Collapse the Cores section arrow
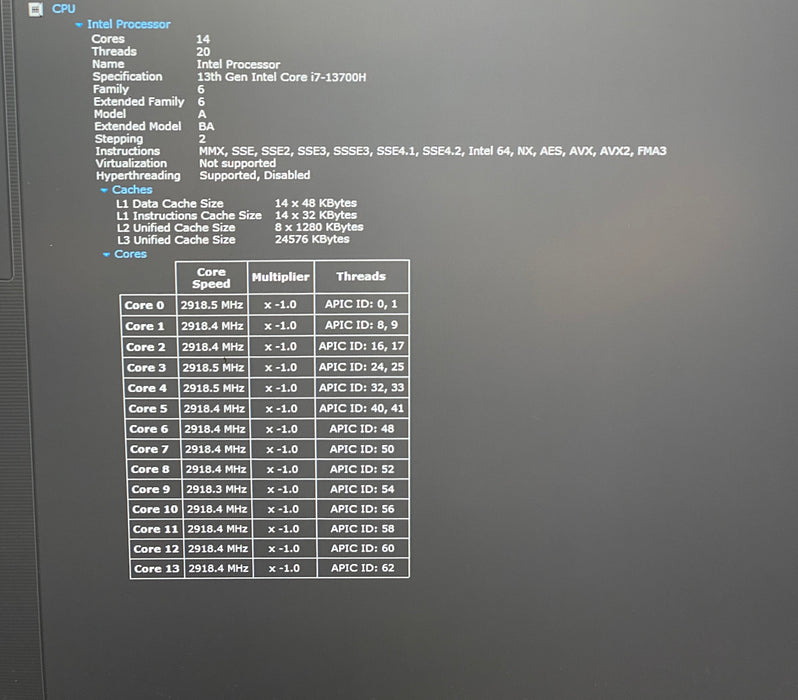 106,254
